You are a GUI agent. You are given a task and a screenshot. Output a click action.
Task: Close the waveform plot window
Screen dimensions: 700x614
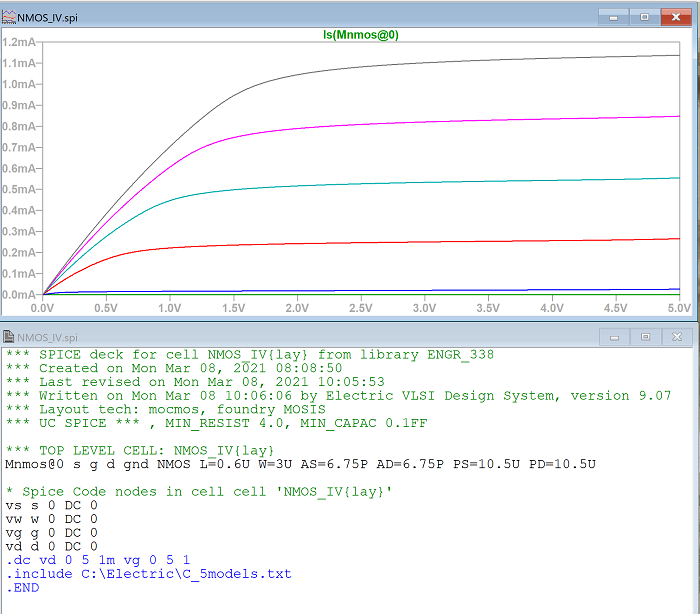pos(675,17)
